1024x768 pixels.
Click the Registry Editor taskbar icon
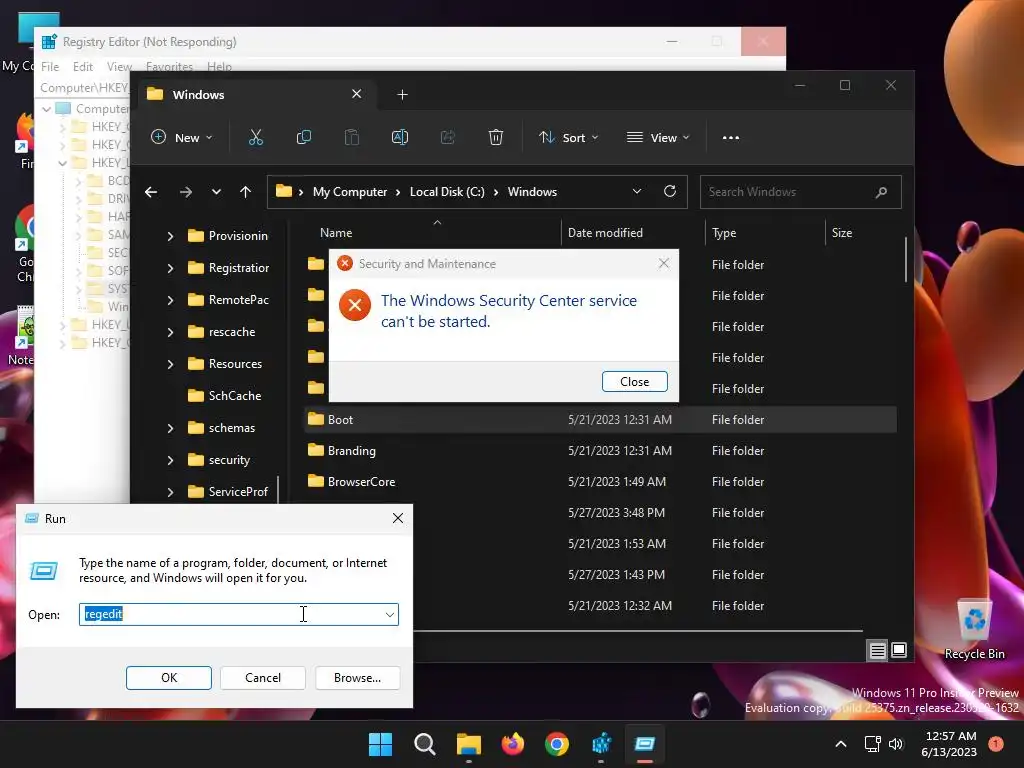[x=601, y=744]
